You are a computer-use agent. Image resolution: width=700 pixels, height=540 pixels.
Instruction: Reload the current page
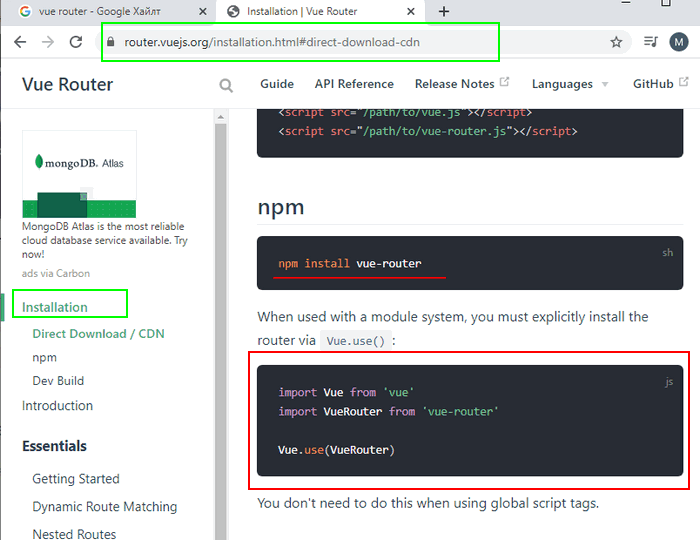pyautogui.click(x=76, y=42)
